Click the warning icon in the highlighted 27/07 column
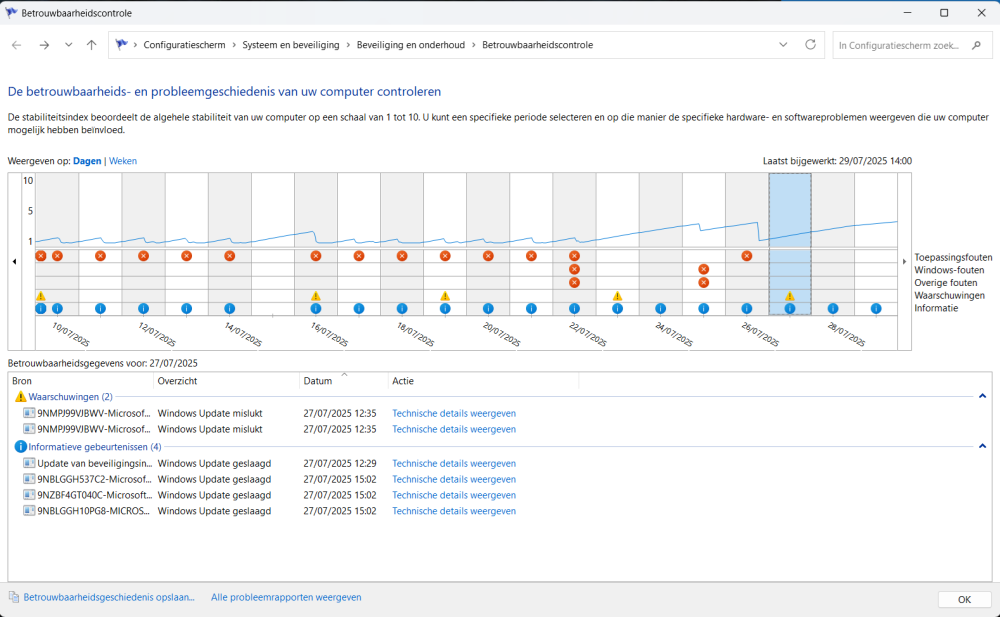This screenshot has height=617, width=1000. pyautogui.click(x=790, y=296)
